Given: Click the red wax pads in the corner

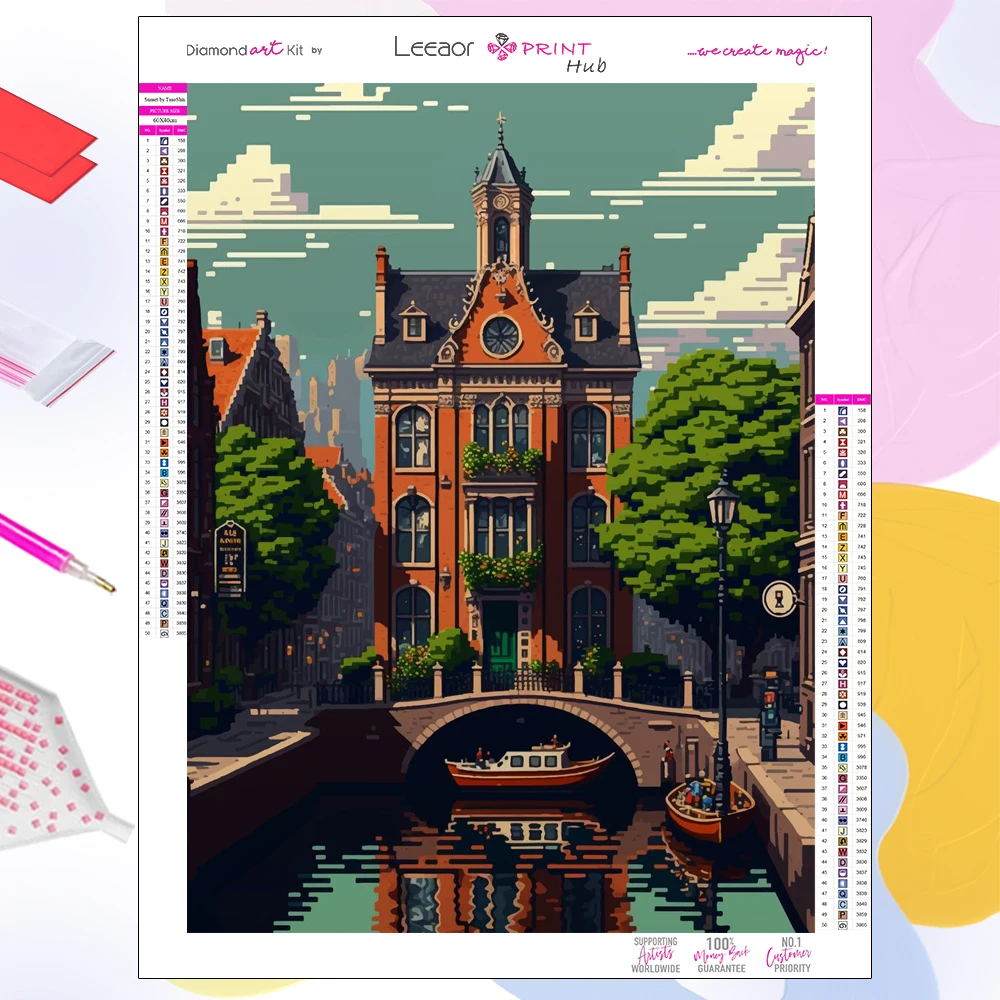Looking at the screenshot, I should 46,145.
